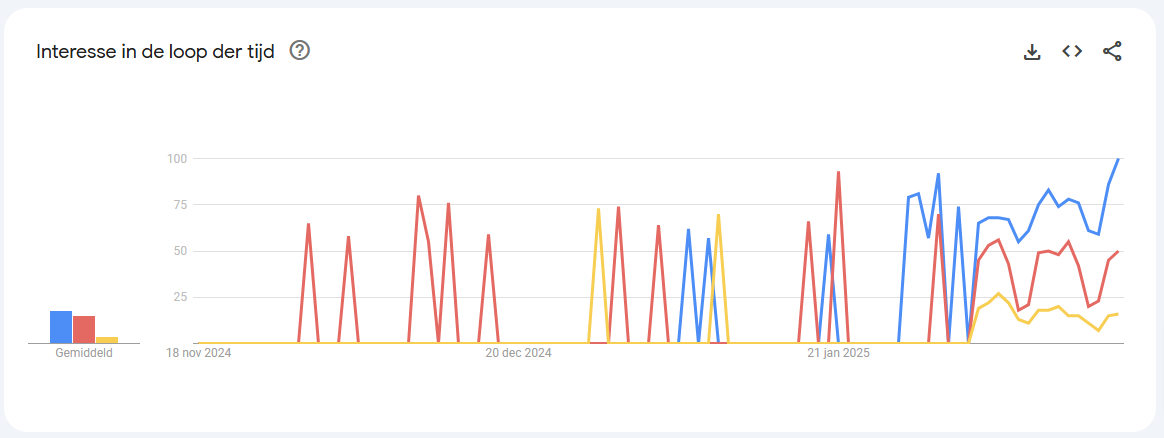Click the yellow average bar

[107, 340]
